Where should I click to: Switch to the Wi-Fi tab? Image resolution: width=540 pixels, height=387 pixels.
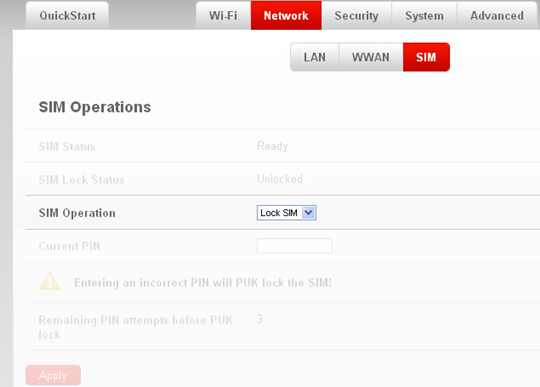click(x=223, y=15)
